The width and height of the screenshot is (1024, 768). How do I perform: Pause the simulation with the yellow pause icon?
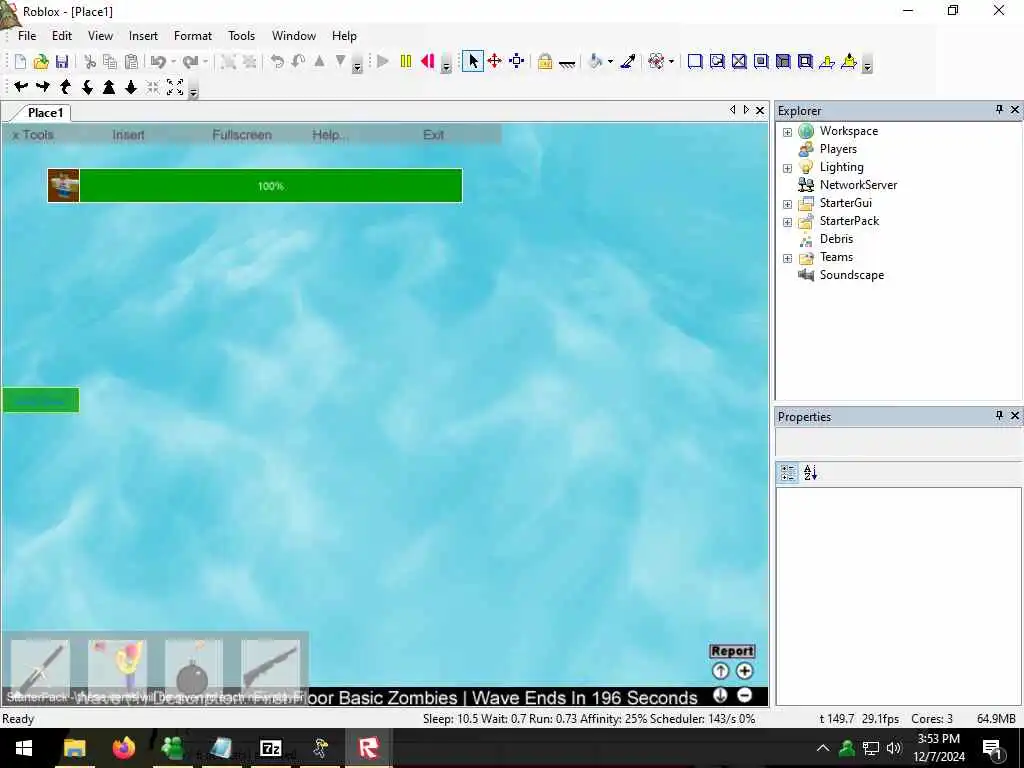tap(406, 61)
